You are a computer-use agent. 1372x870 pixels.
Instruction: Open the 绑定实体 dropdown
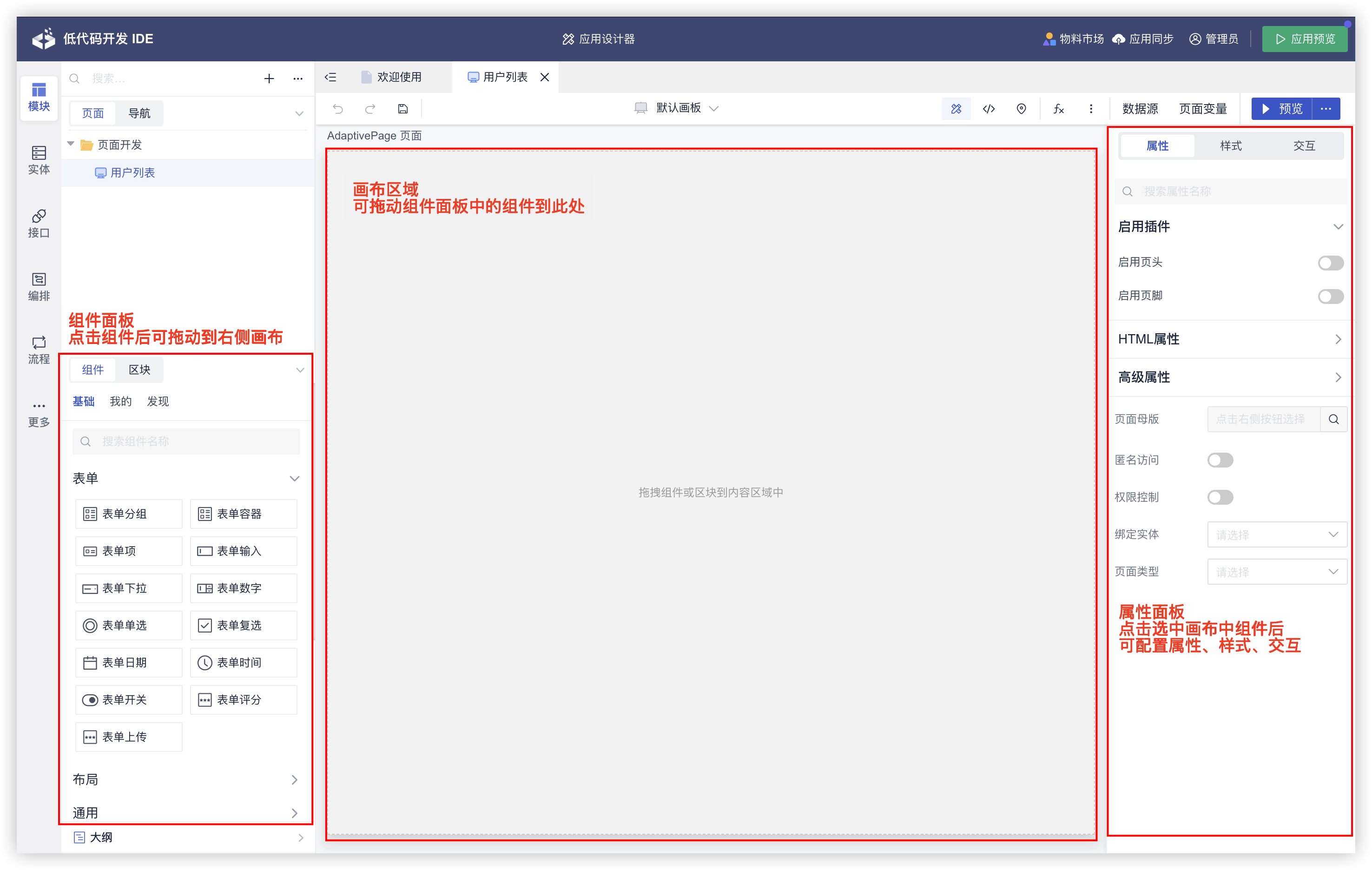(x=1276, y=534)
